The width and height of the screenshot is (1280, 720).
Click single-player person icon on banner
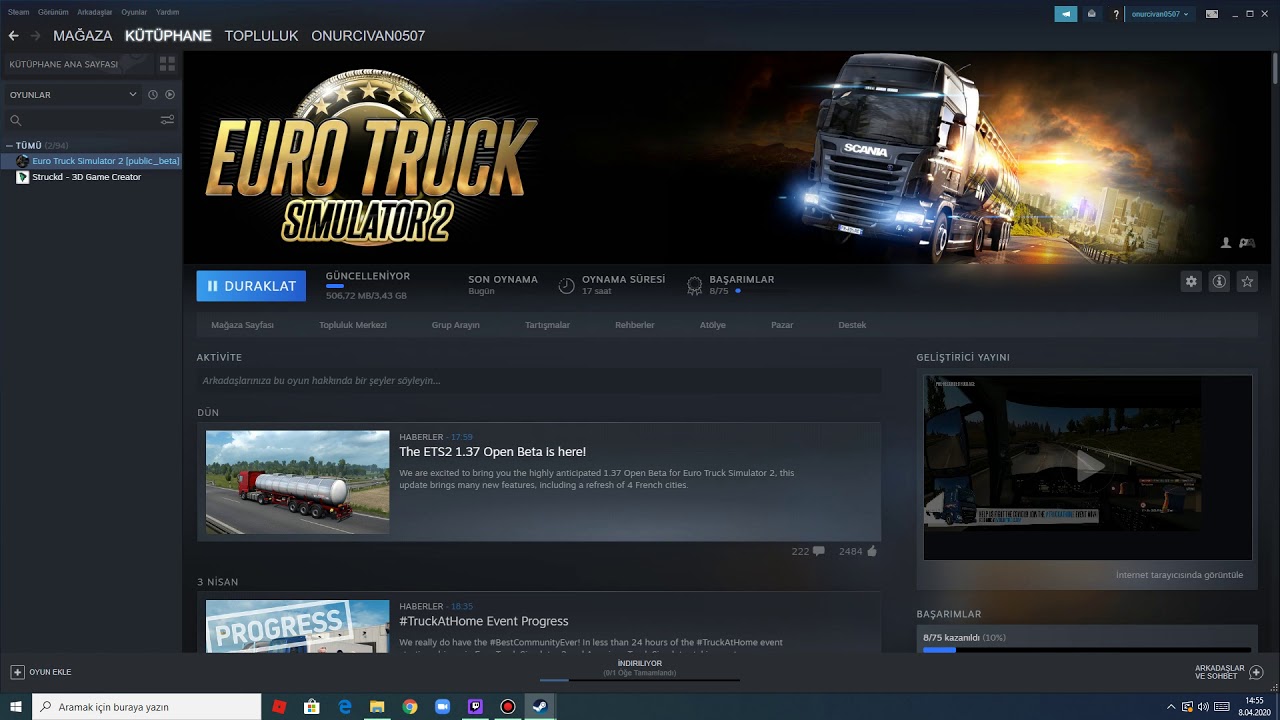click(x=1226, y=243)
